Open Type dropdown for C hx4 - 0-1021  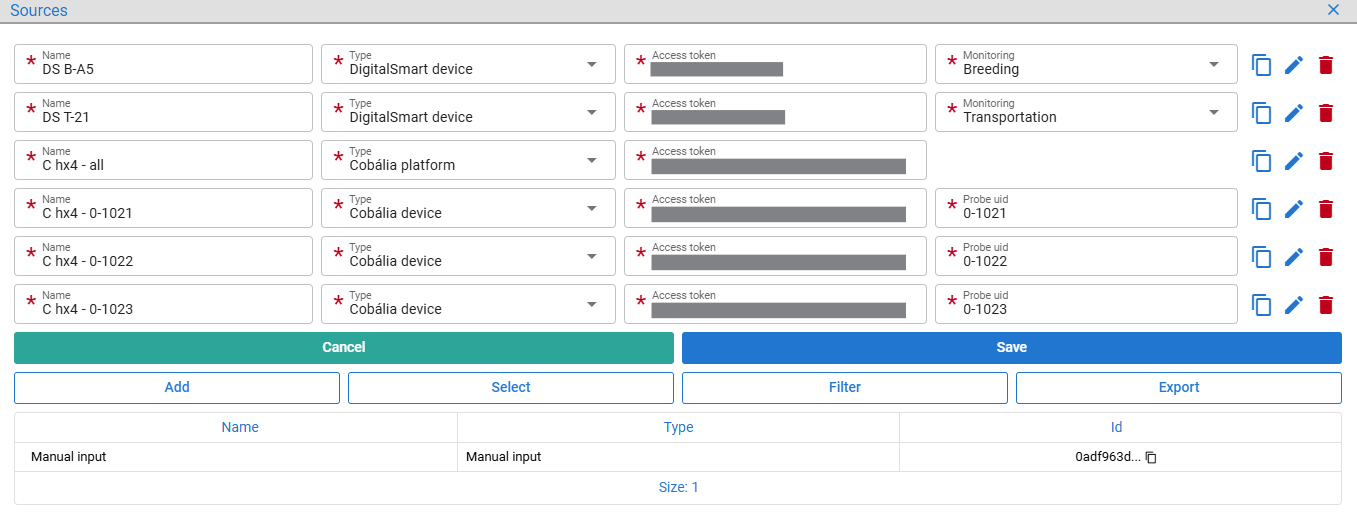(x=468, y=208)
